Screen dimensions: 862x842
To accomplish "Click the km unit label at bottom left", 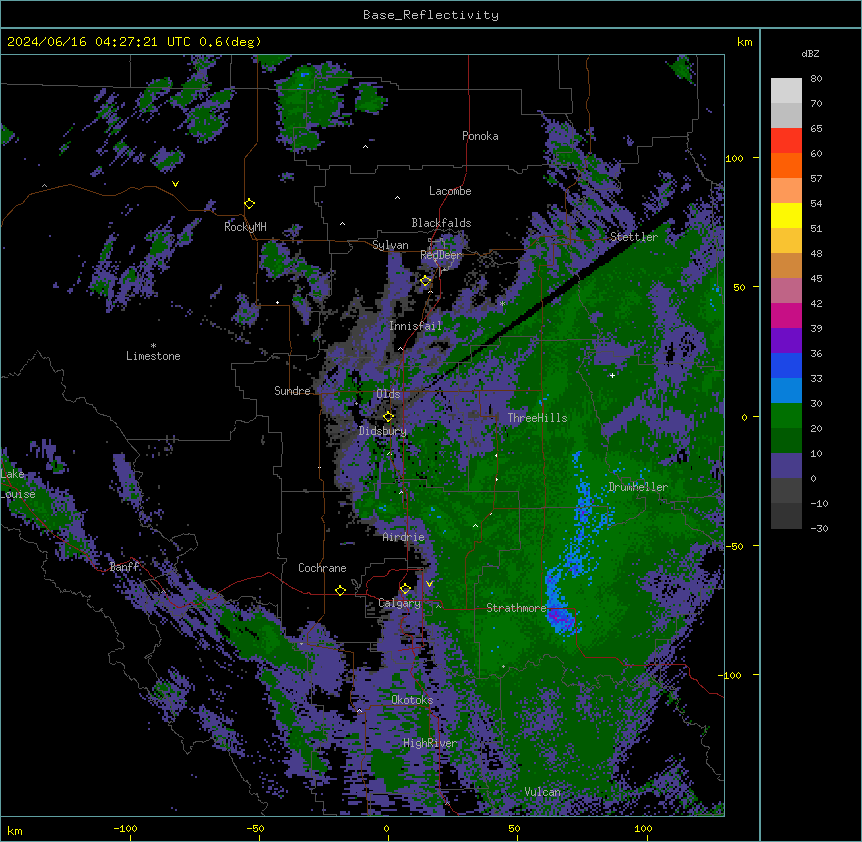I will click(15, 830).
